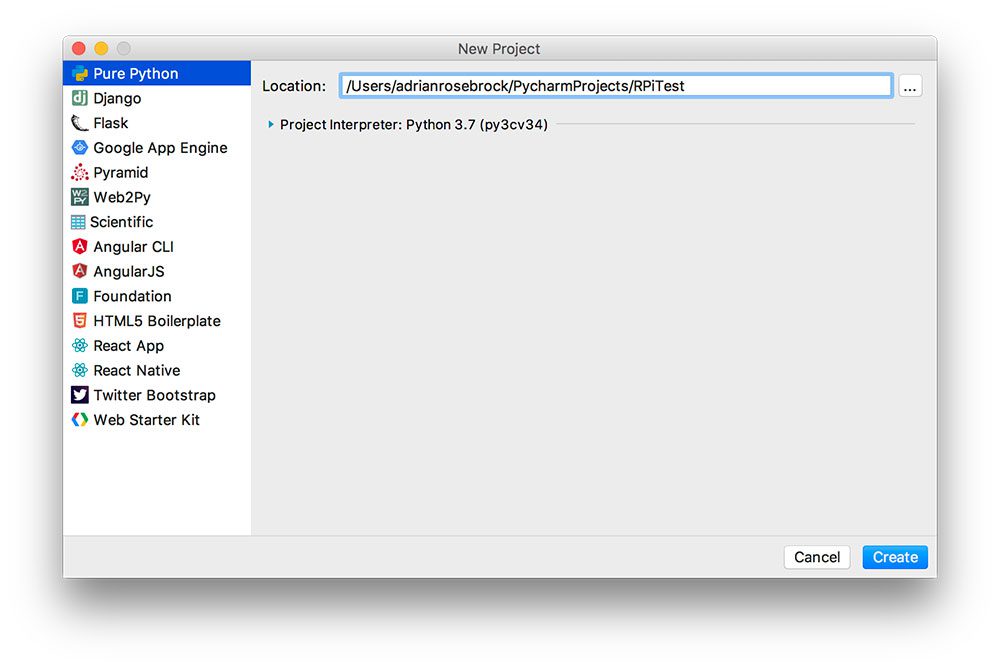Choose Django project type
This screenshot has height=668, width=1000.
tap(157, 98)
